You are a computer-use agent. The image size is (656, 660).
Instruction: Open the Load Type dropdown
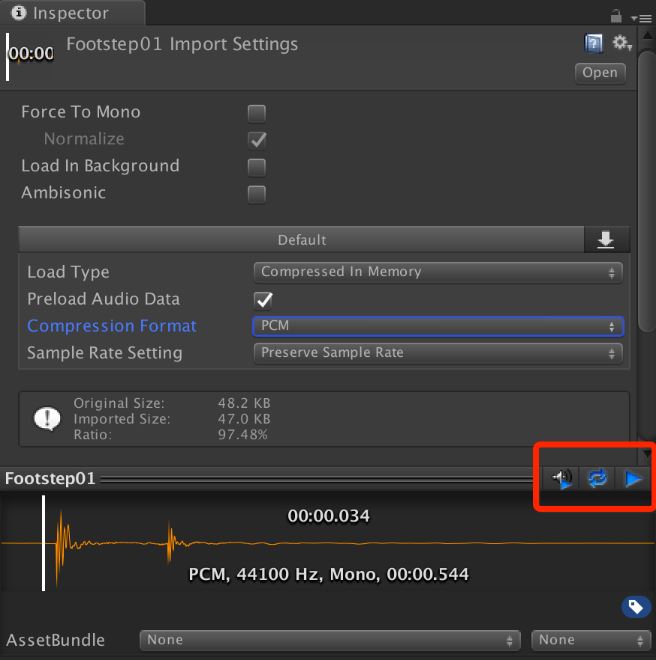coord(438,272)
